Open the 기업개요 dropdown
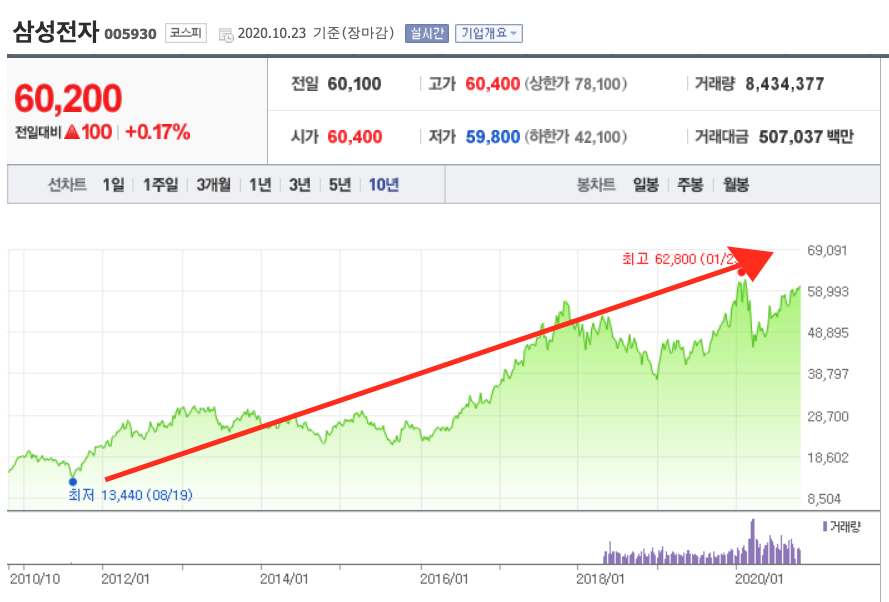889x602 pixels. click(x=488, y=33)
